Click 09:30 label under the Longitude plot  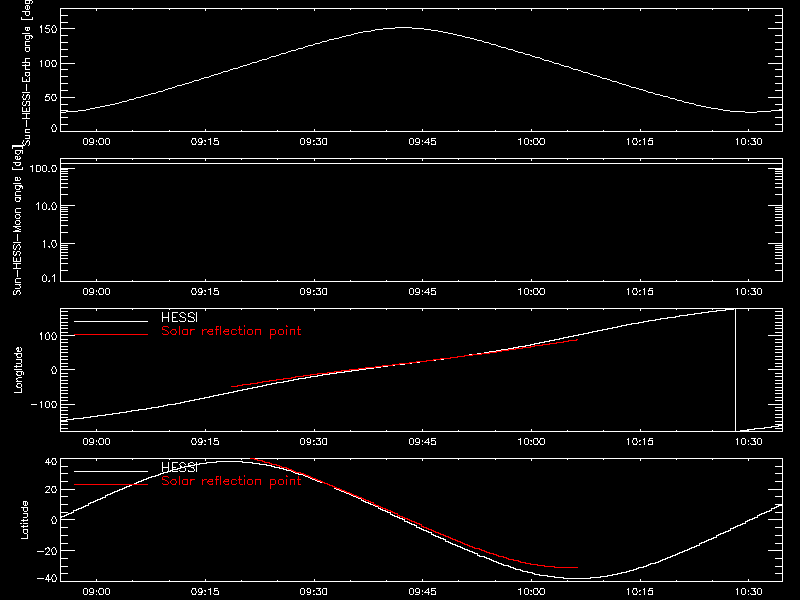point(313,441)
